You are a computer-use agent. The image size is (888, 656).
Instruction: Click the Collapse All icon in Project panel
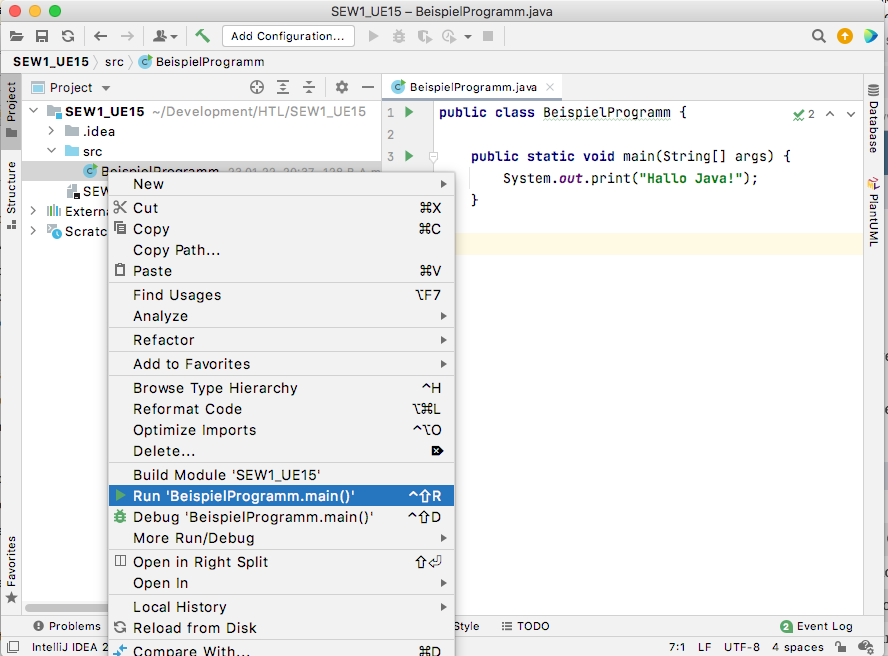click(x=309, y=87)
